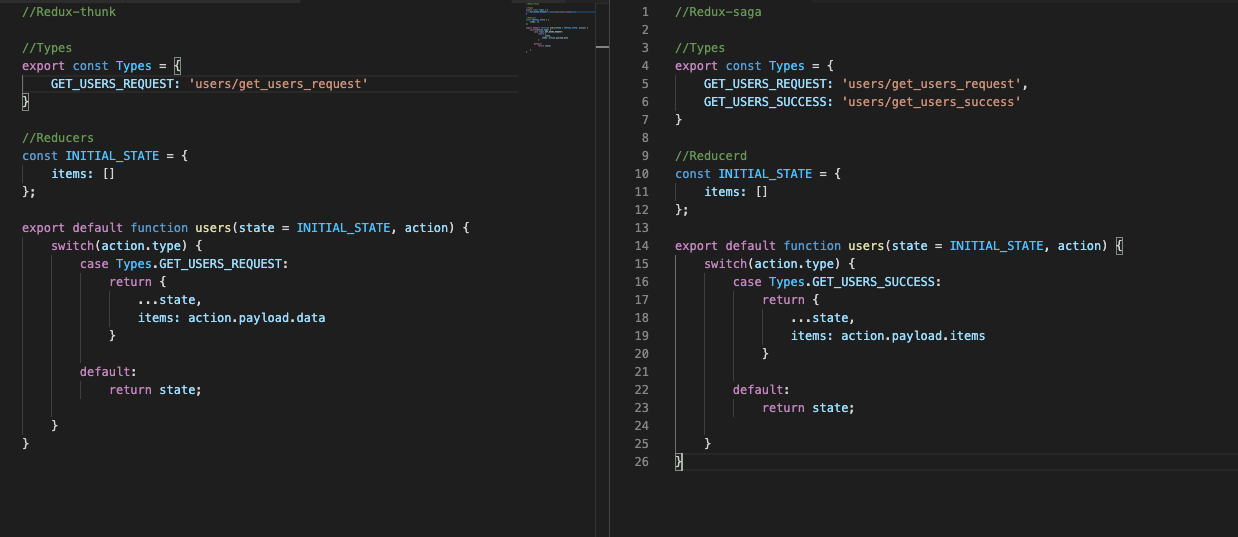Click ...state, spread on saga line 18
Screen dimensions: 1238x537
point(823,318)
